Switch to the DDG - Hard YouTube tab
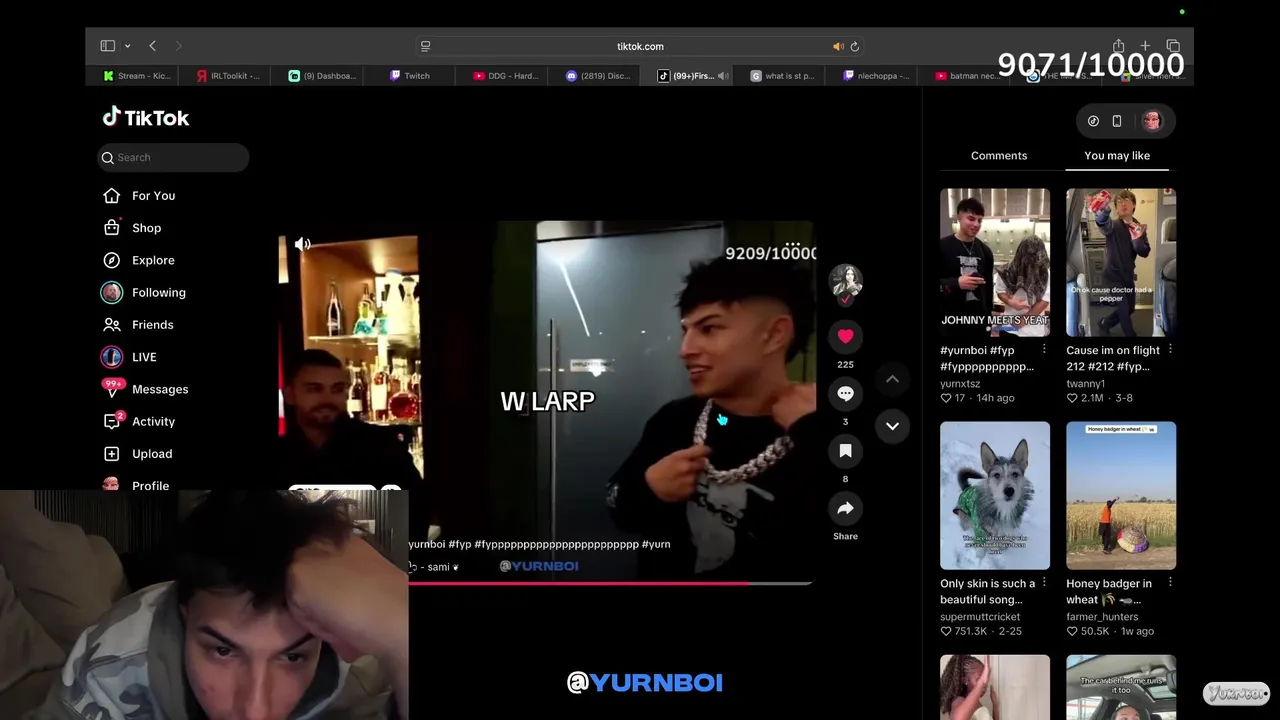Screen dimensions: 1280x720 [x=505, y=76]
